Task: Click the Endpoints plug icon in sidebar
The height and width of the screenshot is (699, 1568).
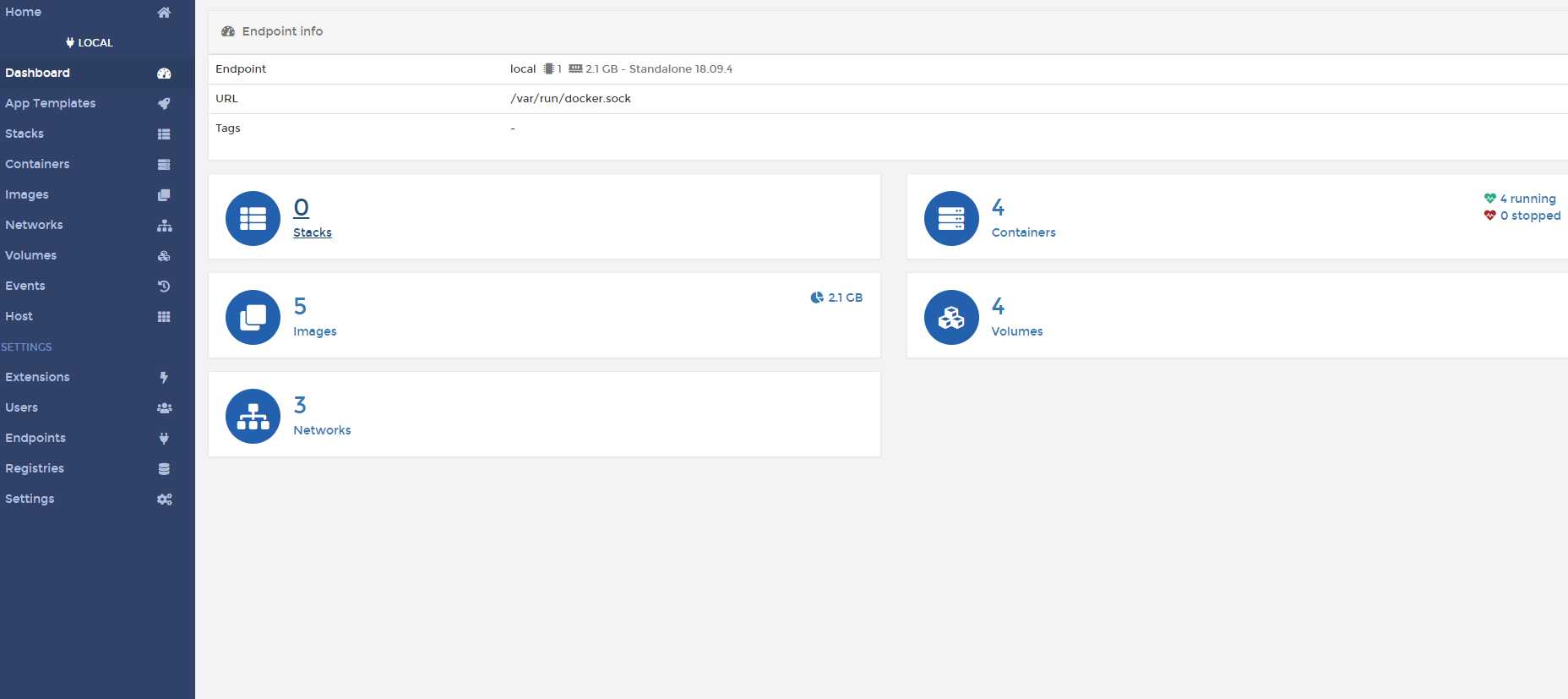Action: 164,439
